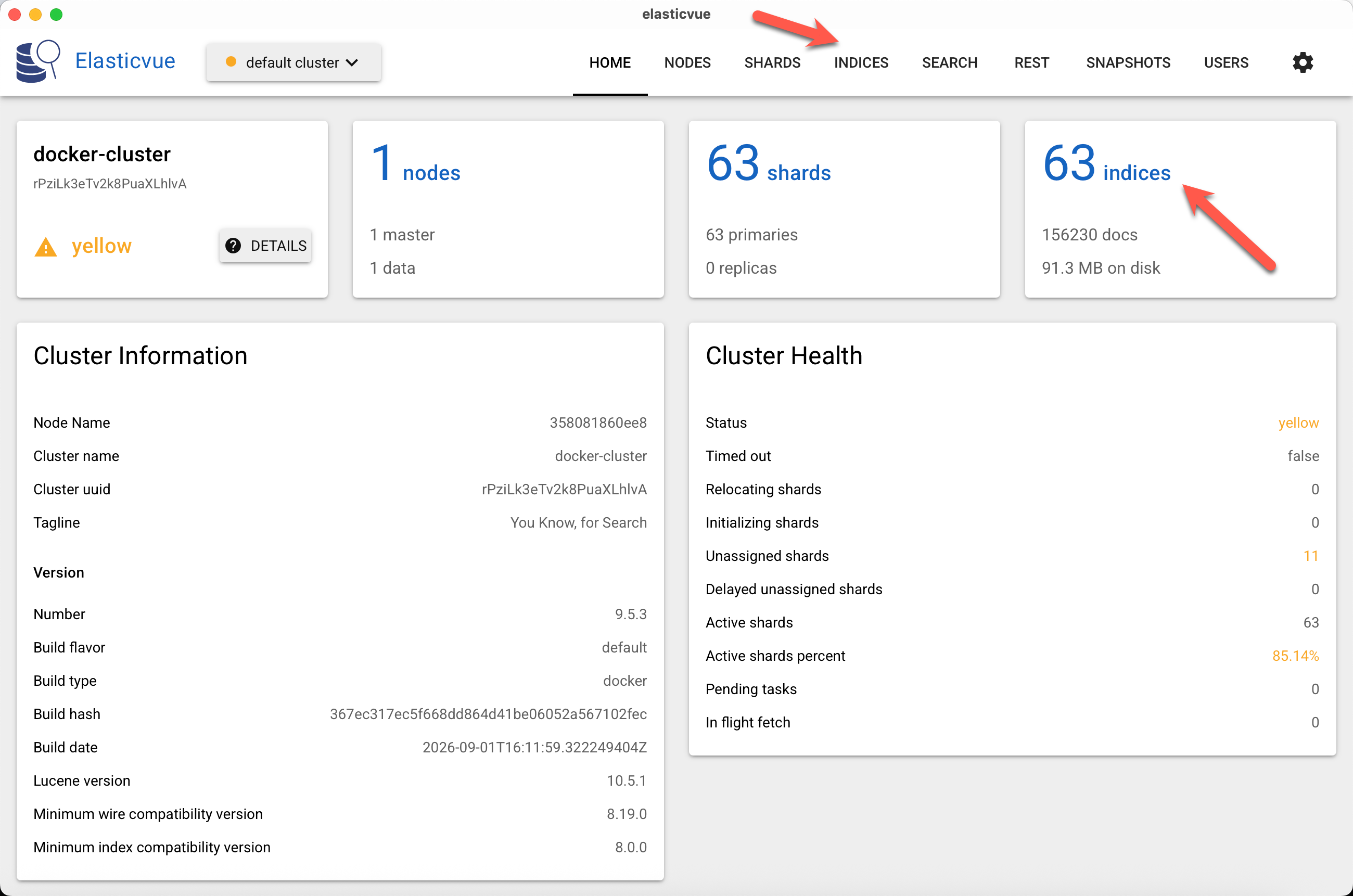Image resolution: width=1353 pixels, height=896 pixels.
Task: Go to the SHARDS tab
Action: click(772, 62)
